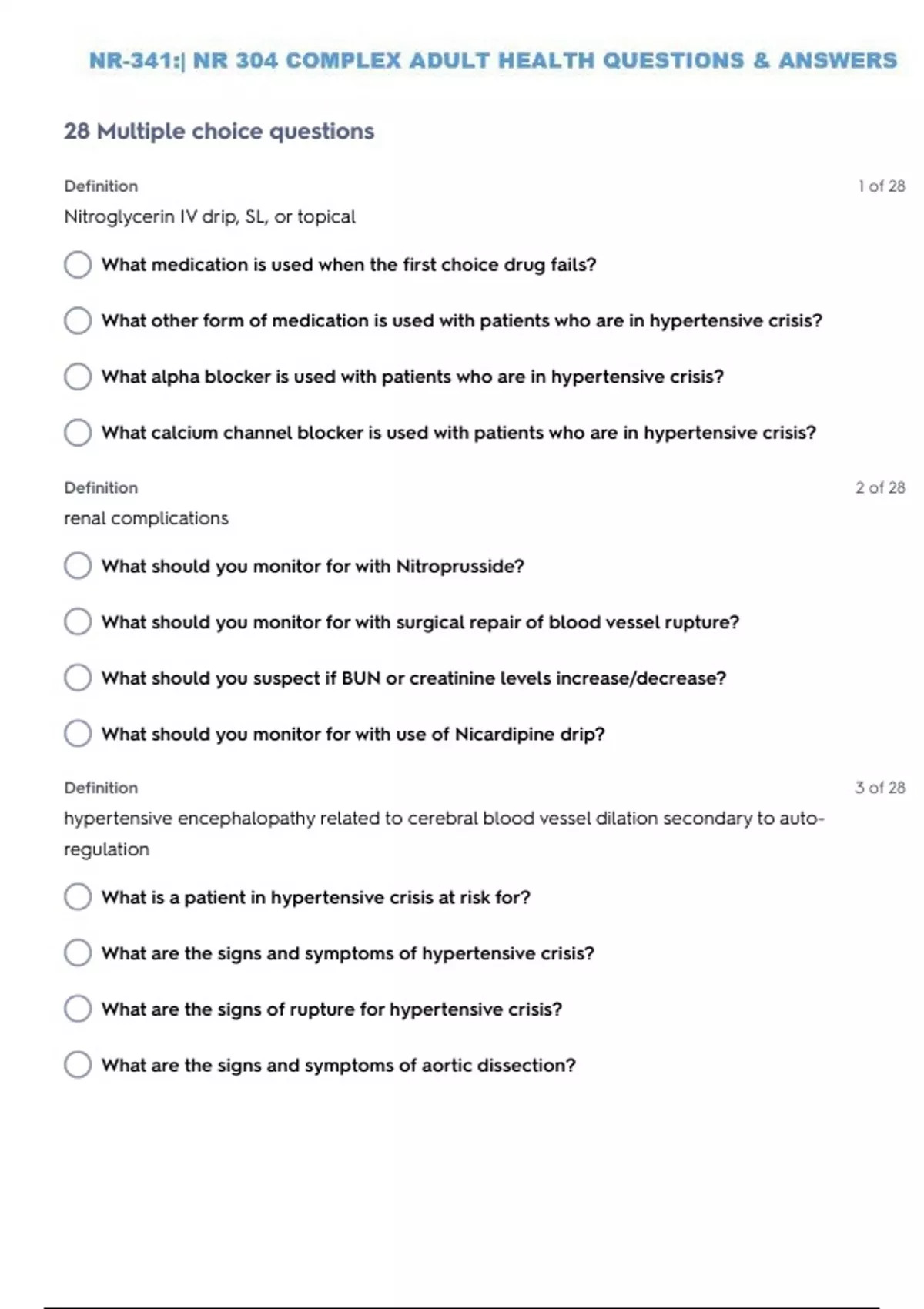
Task: Click the '28 Multiple choice questions' heading
Action: [x=219, y=131]
